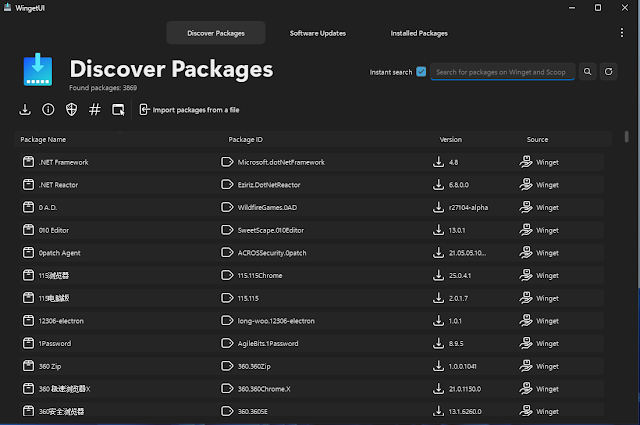Screen dimensions: 640x425
Task: Select the 360 Zip package name
Action: click(x=50, y=367)
